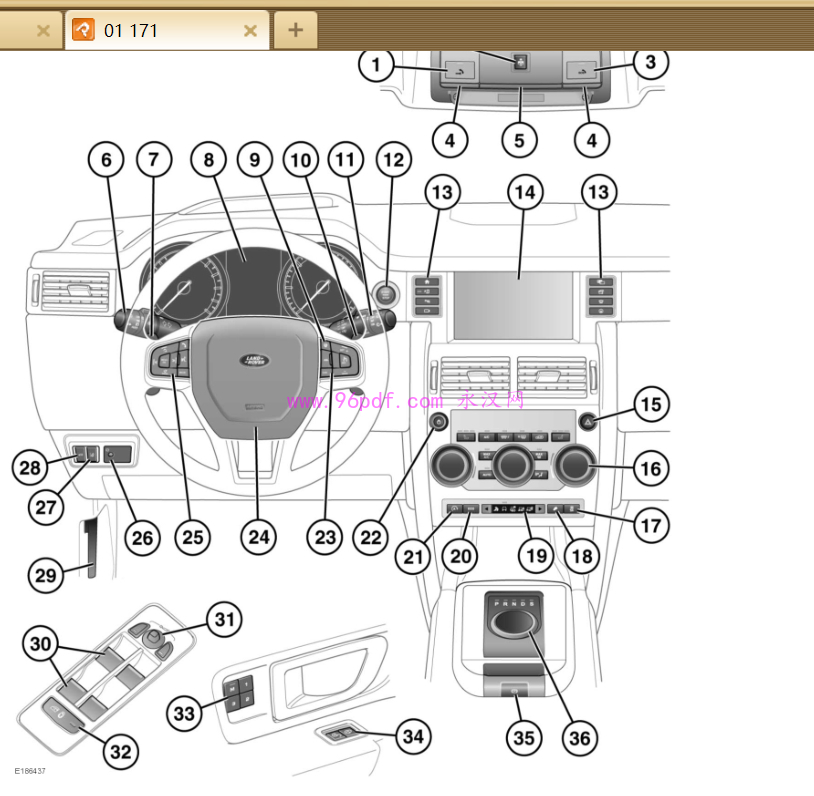Click the central touchscreen display in the diagram
Screen dimensions: 814x796
coord(512,303)
